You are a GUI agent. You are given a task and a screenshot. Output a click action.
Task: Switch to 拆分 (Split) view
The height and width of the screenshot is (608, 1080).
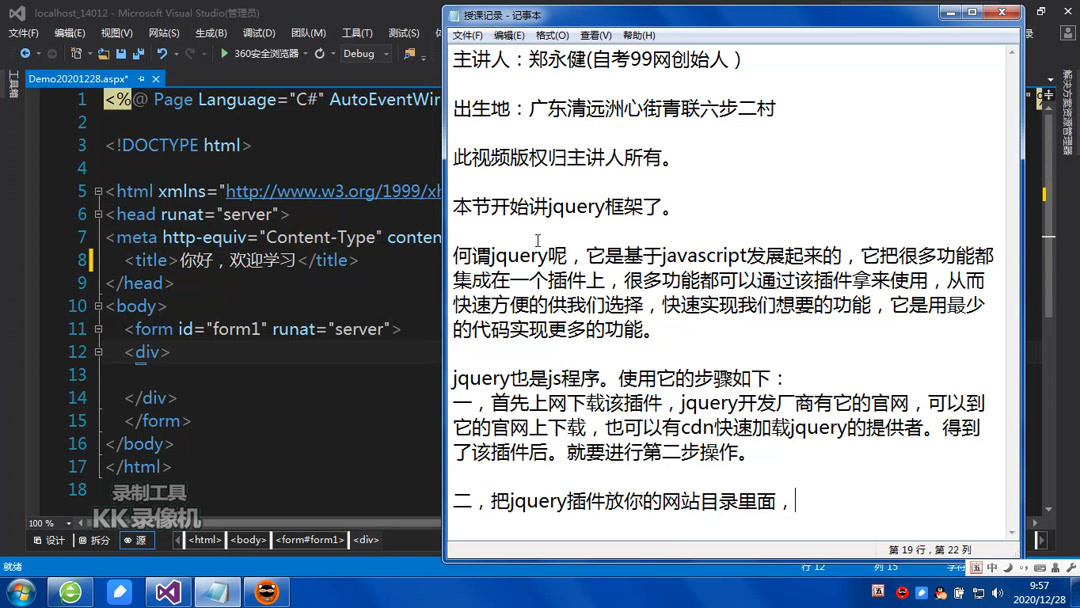click(x=95, y=540)
